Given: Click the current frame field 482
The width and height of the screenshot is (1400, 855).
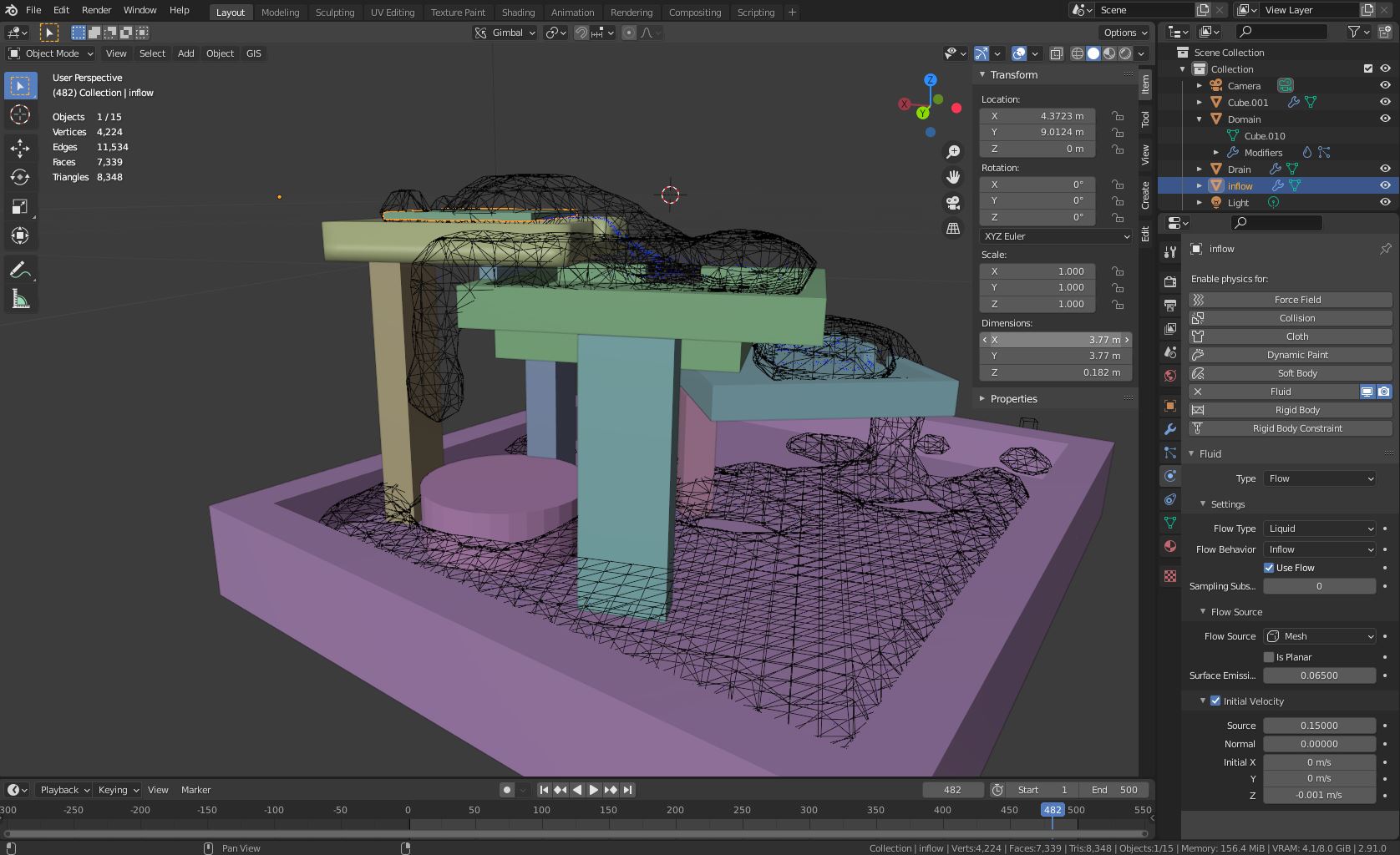Looking at the screenshot, I should [x=952, y=790].
